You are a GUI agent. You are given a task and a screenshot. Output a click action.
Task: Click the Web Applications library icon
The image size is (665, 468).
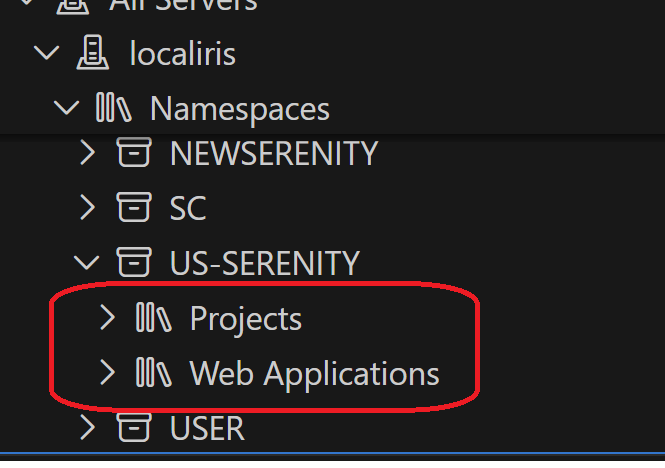154,373
